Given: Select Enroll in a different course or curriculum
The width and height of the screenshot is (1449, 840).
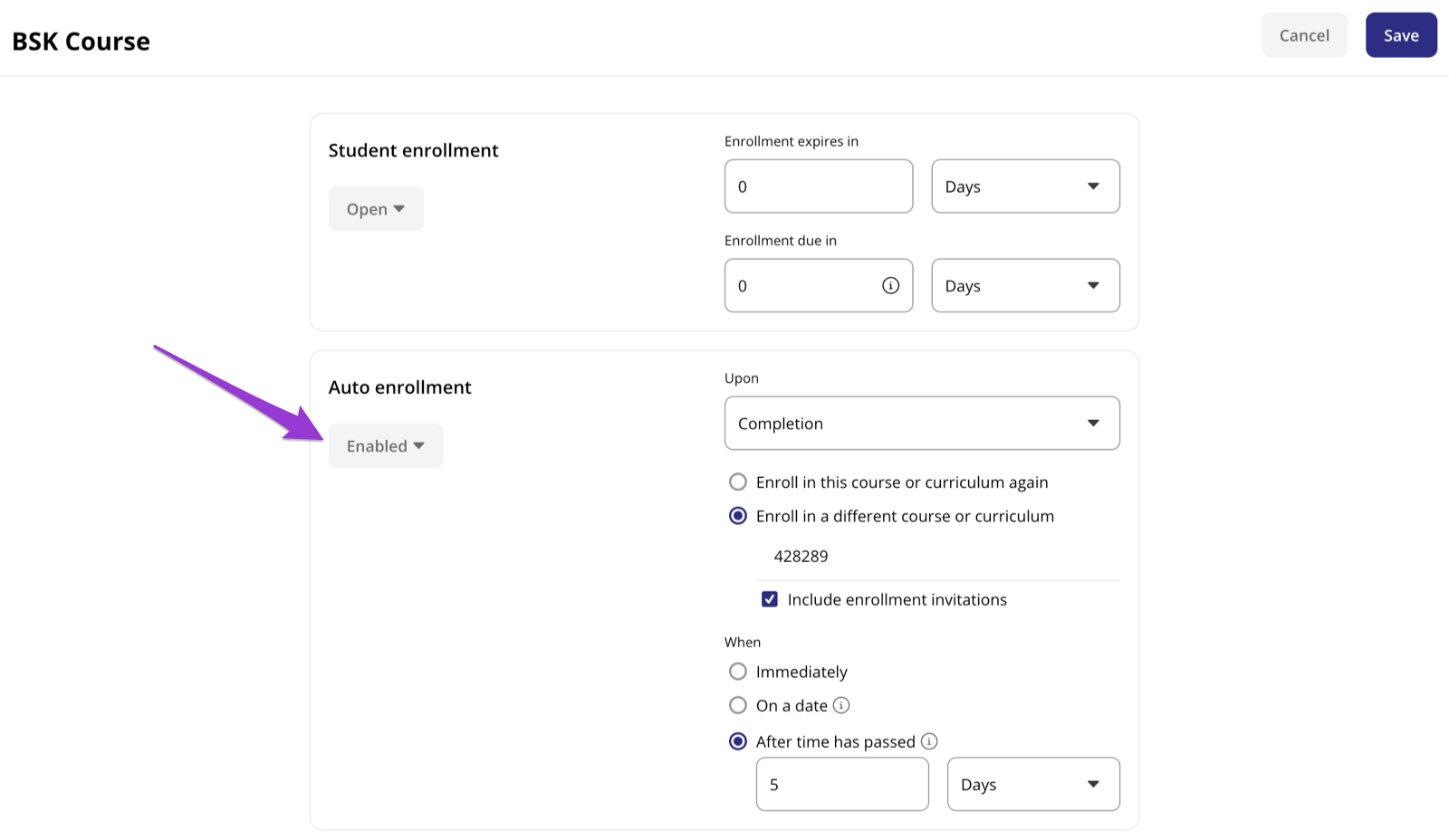Looking at the screenshot, I should click(738, 516).
